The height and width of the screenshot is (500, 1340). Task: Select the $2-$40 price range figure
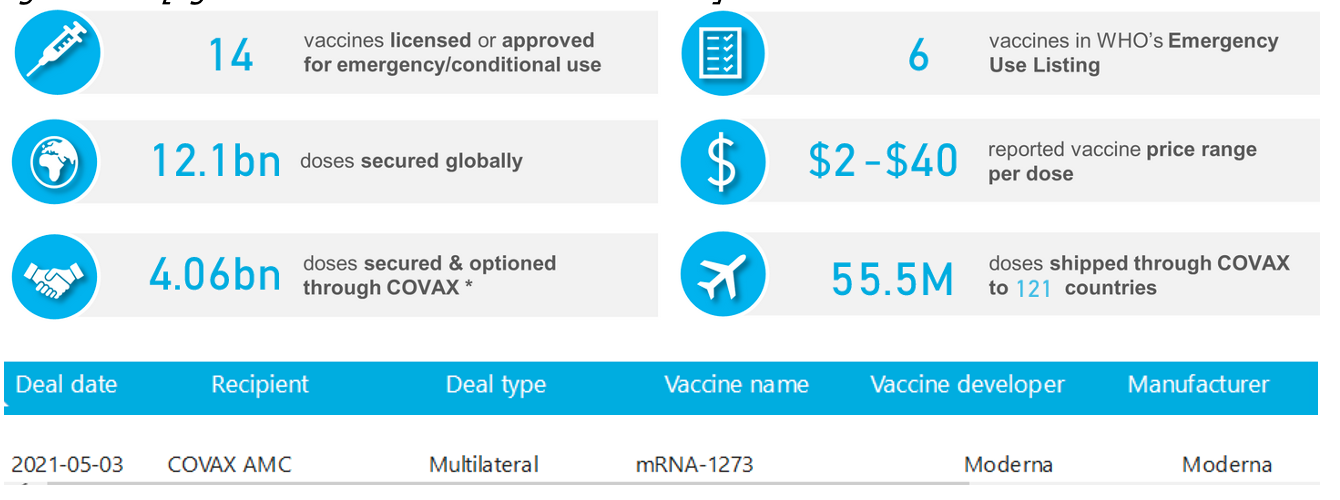point(883,162)
